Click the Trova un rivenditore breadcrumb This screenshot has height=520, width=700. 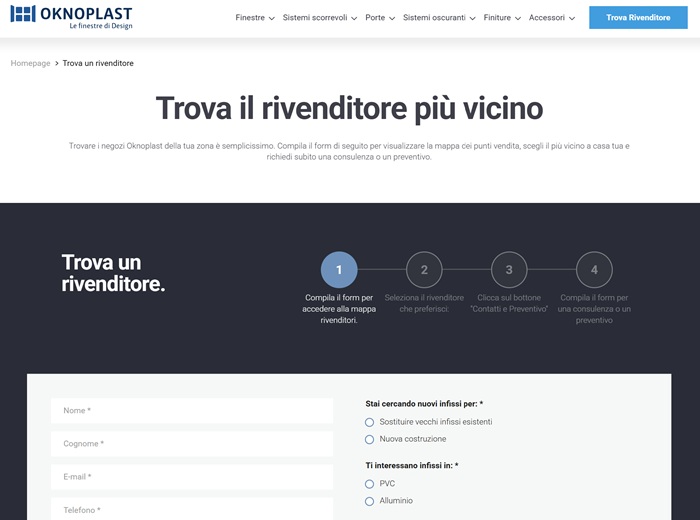click(x=98, y=63)
